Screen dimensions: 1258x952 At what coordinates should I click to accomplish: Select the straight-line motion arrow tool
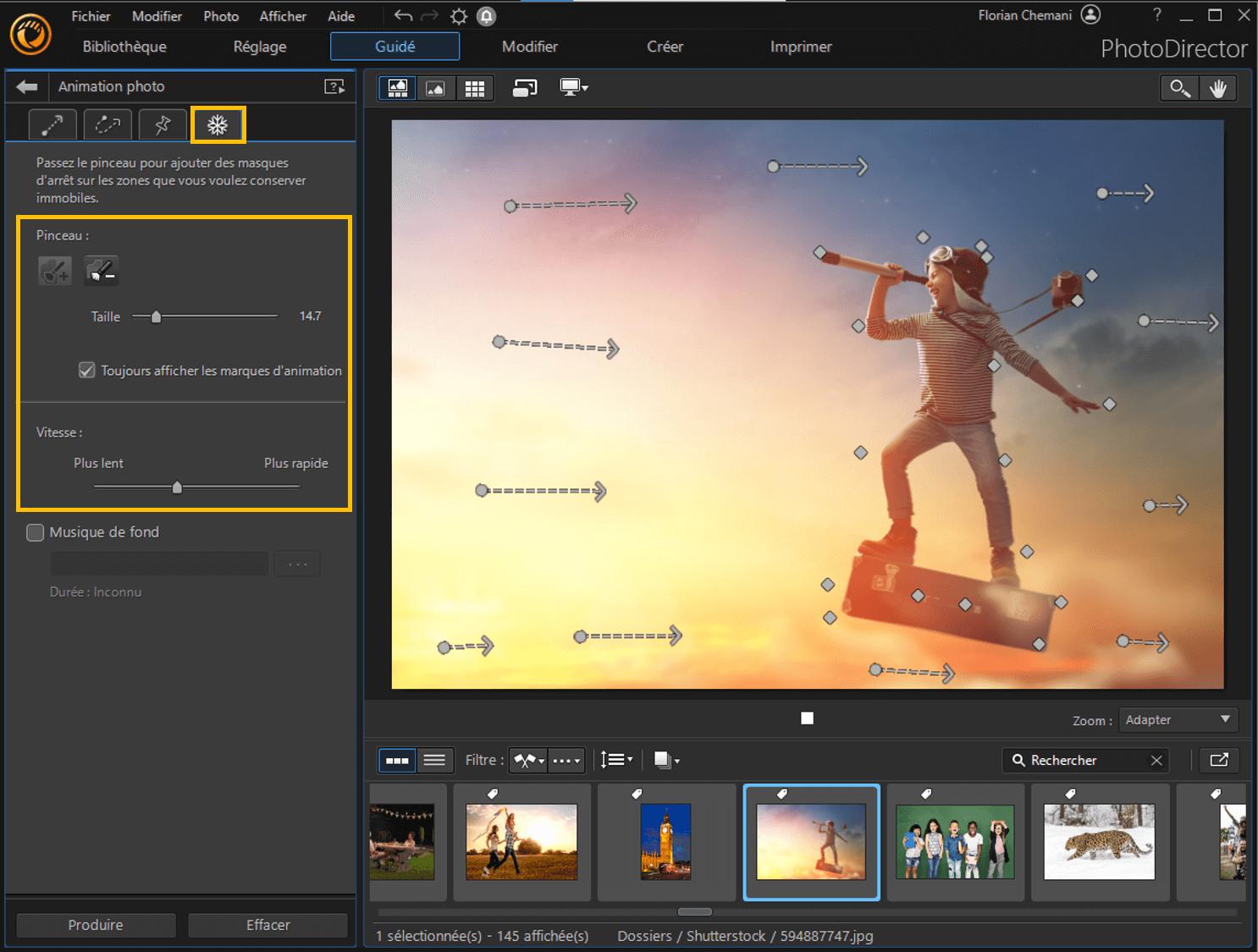pos(52,124)
